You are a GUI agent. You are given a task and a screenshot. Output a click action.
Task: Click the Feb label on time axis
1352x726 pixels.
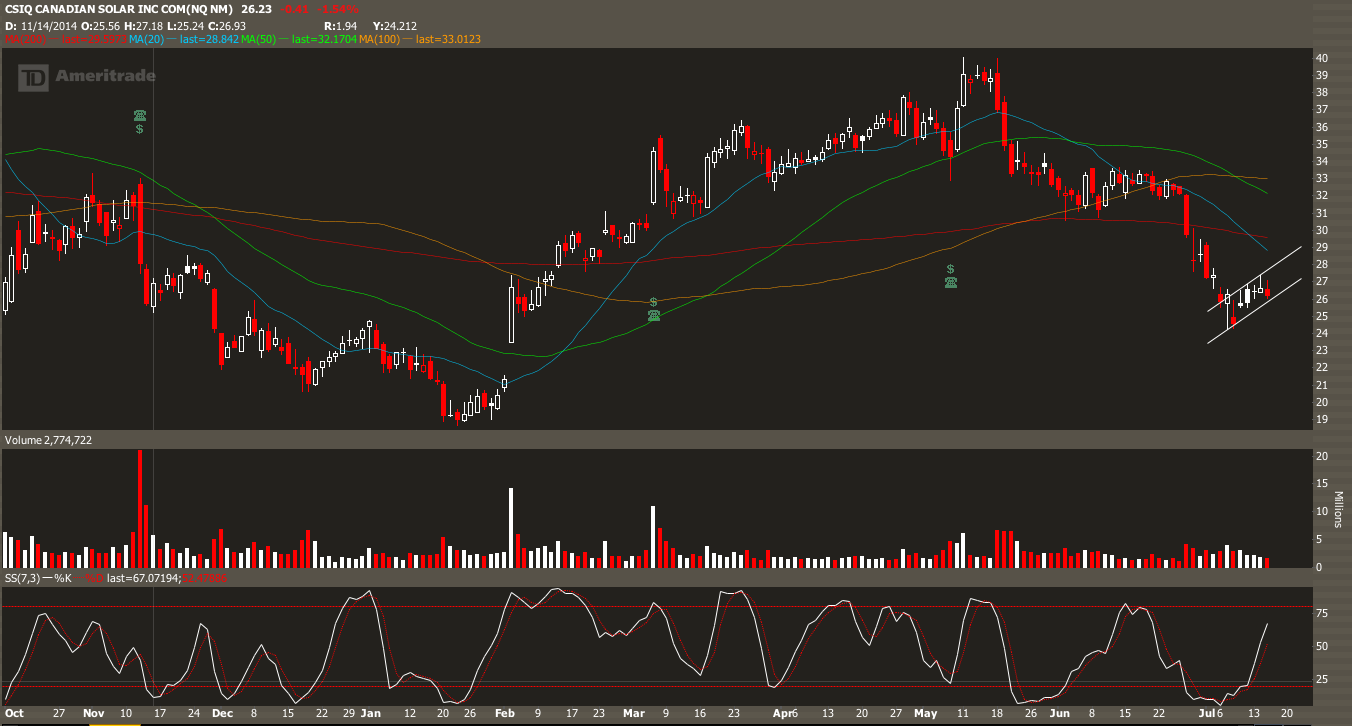tap(505, 715)
